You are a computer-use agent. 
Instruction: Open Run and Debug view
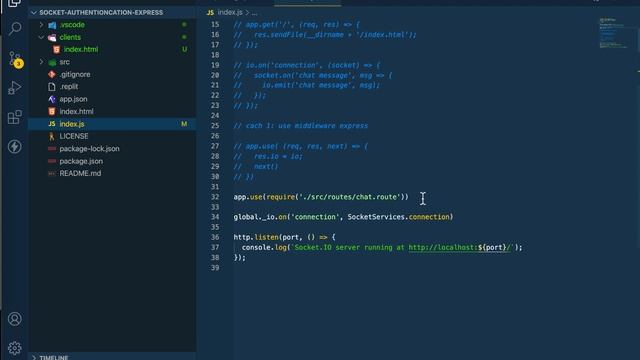(x=15, y=88)
